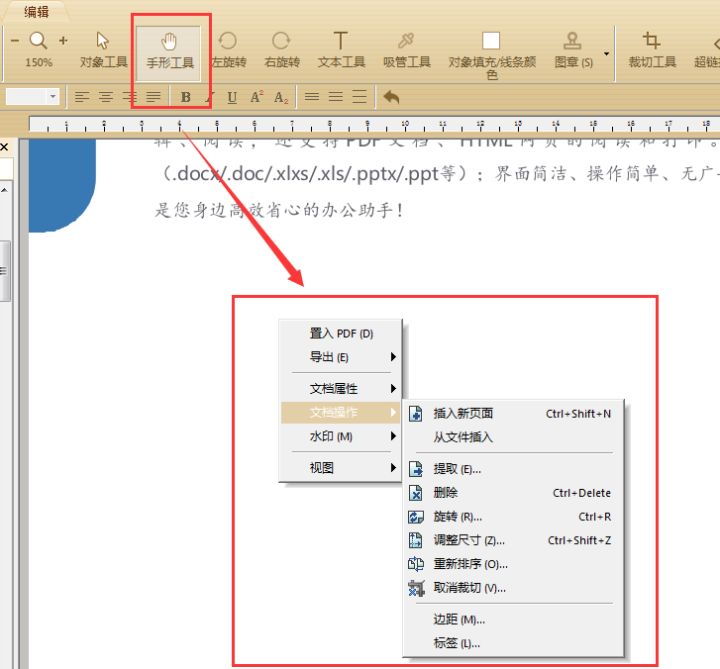Screen dimensions: 720x669
Task: Rotate page left with 左旋转
Action: 228,51
